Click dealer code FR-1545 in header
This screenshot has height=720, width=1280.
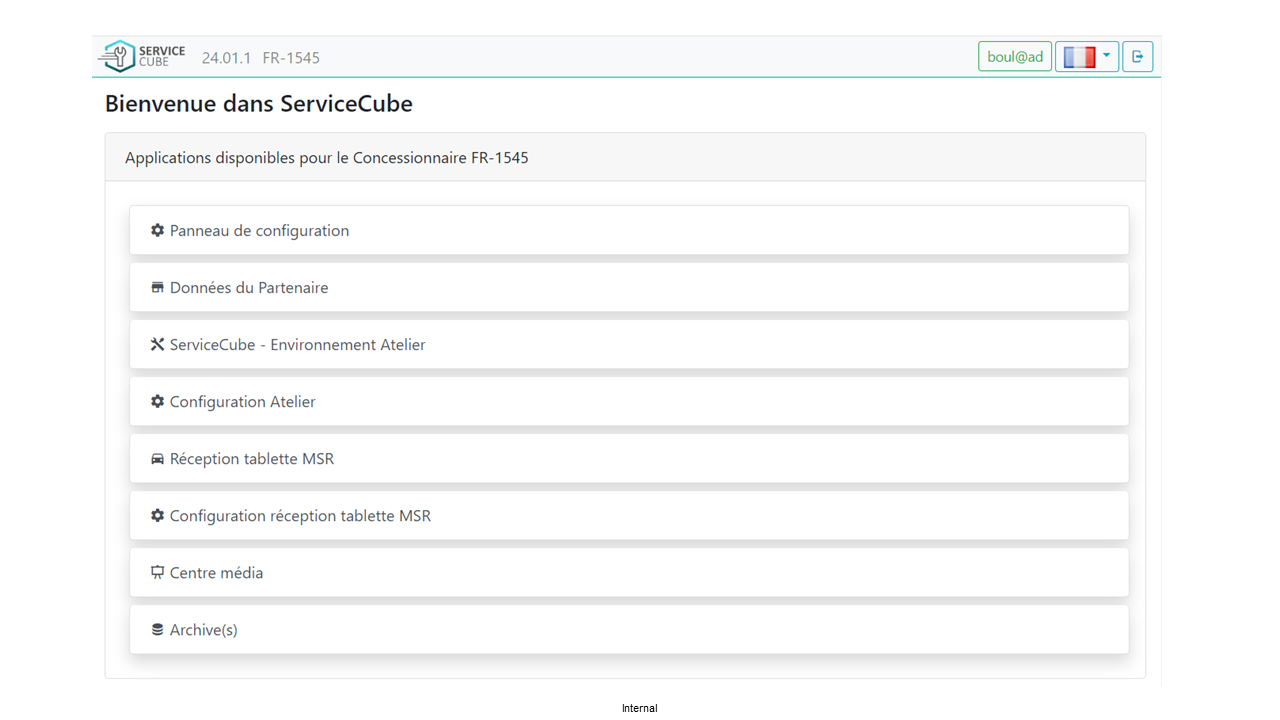[x=291, y=58]
